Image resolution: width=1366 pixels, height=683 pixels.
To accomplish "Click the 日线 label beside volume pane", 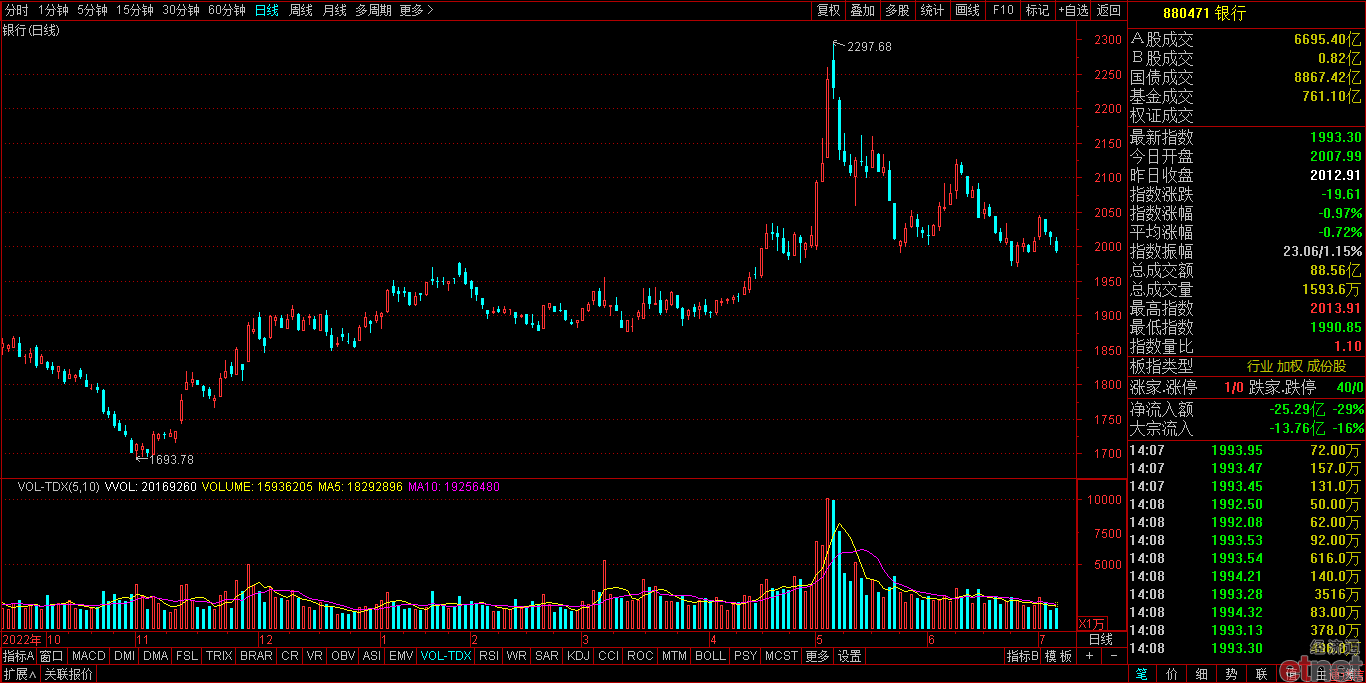I will [1100, 639].
